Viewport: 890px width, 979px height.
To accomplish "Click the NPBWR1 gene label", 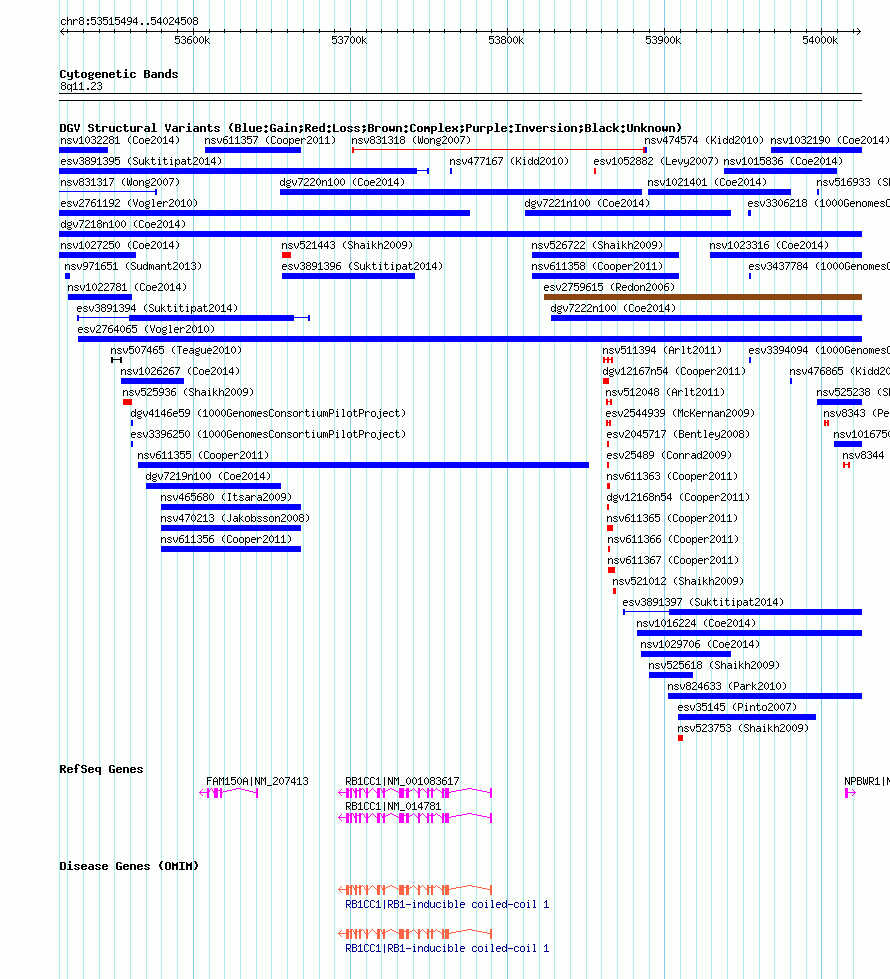I will [867, 782].
